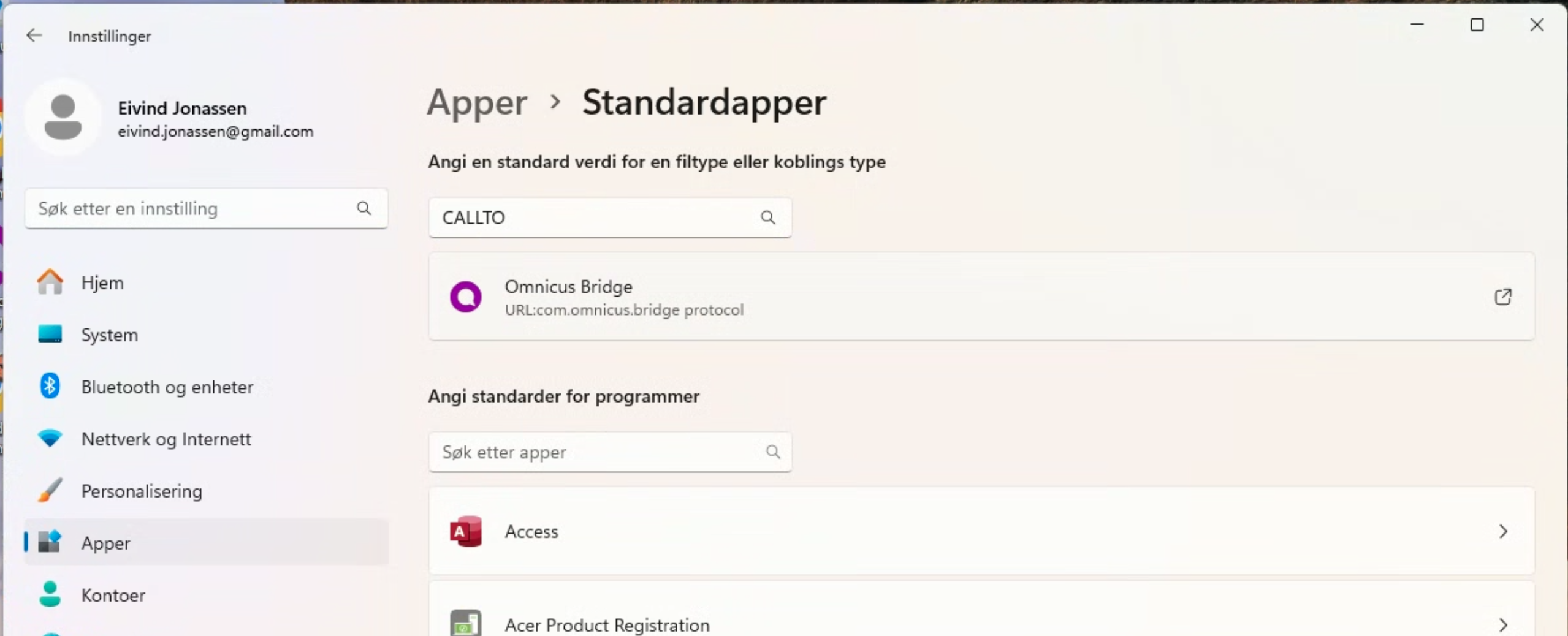1568x636 pixels.
Task: Click the Acer Product Registration icon
Action: [x=466, y=624]
